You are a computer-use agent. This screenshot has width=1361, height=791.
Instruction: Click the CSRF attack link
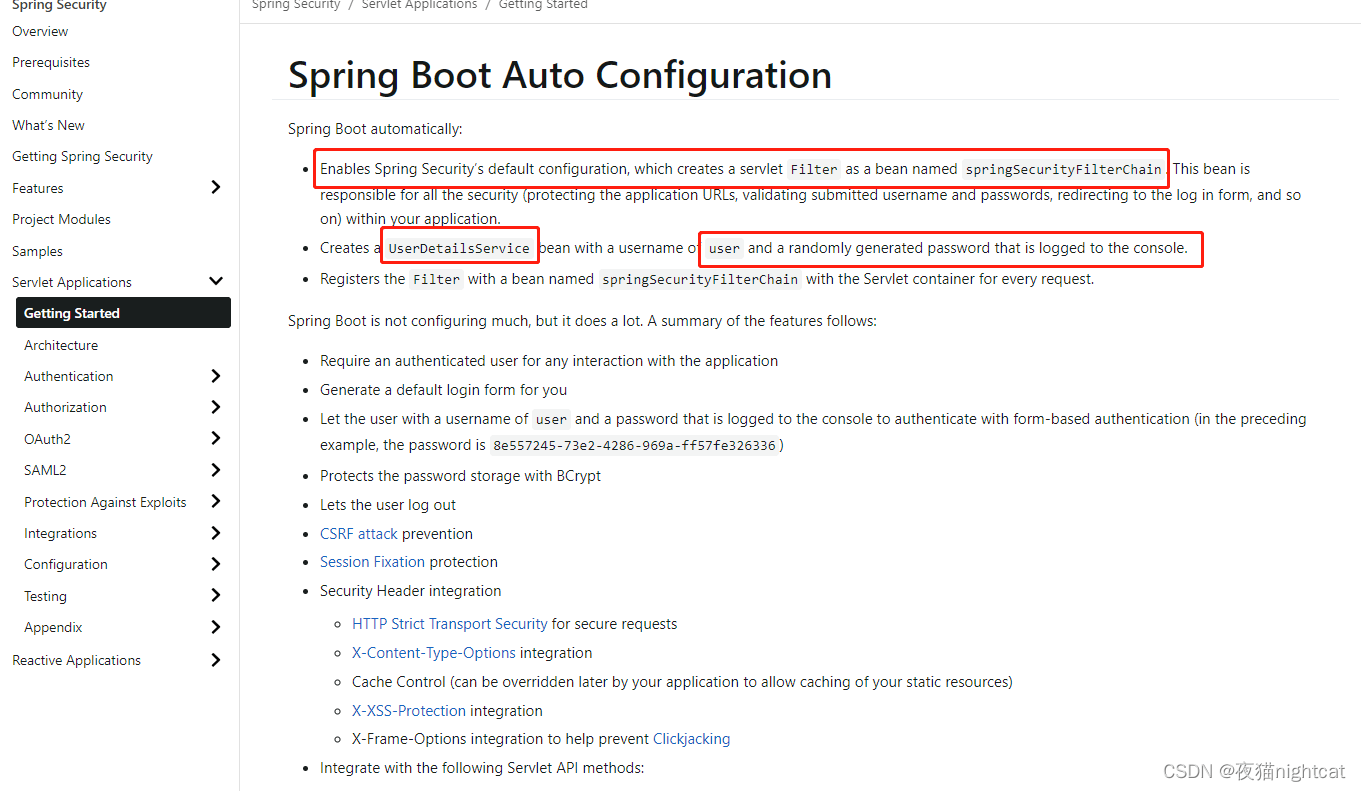[x=358, y=534]
